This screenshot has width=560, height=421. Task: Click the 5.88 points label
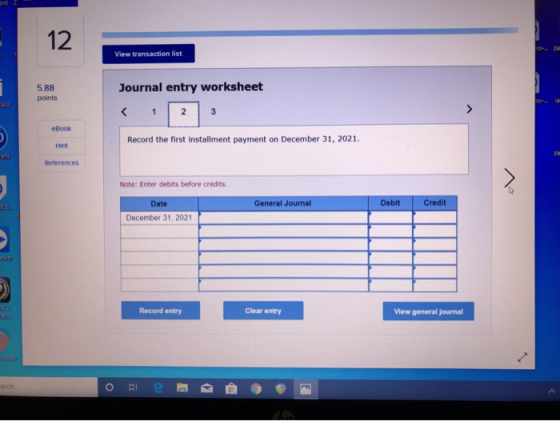point(46,92)
